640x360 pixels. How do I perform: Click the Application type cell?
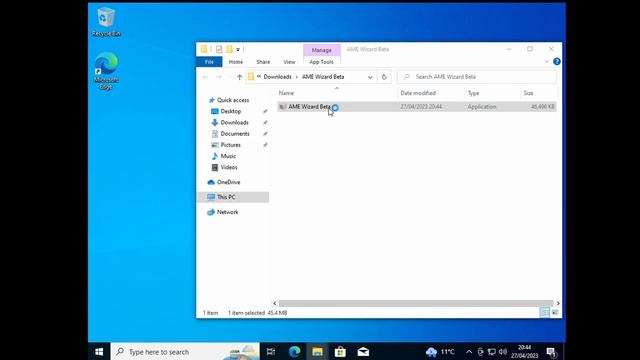pyautogui.click(x=482, y=107)
